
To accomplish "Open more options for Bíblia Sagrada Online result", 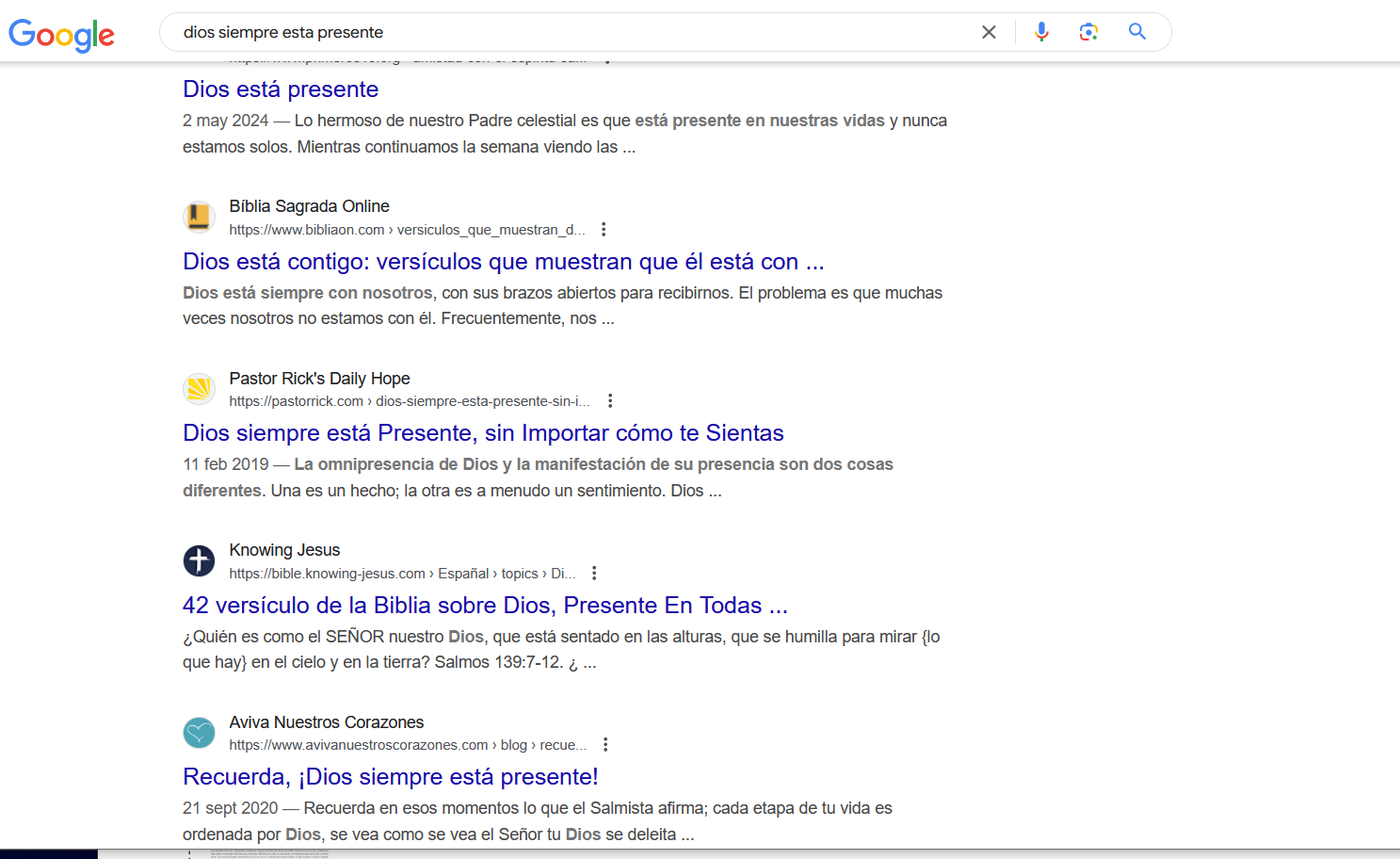I will [603, 229].
